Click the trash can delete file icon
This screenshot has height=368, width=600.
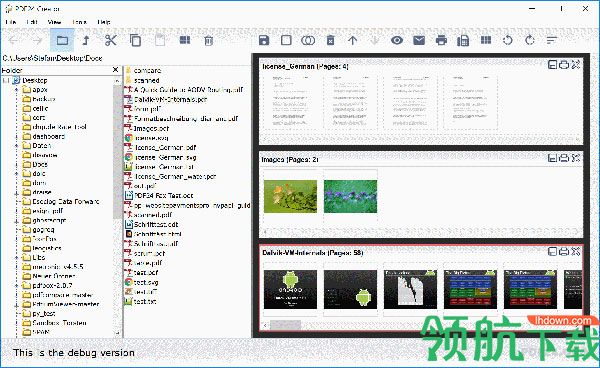click(209, 41)
